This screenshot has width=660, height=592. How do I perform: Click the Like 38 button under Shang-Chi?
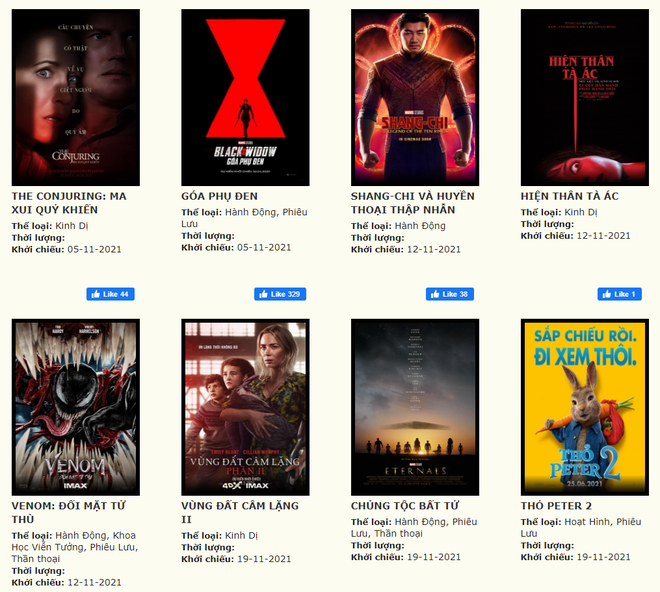click(x=450, y=294)
